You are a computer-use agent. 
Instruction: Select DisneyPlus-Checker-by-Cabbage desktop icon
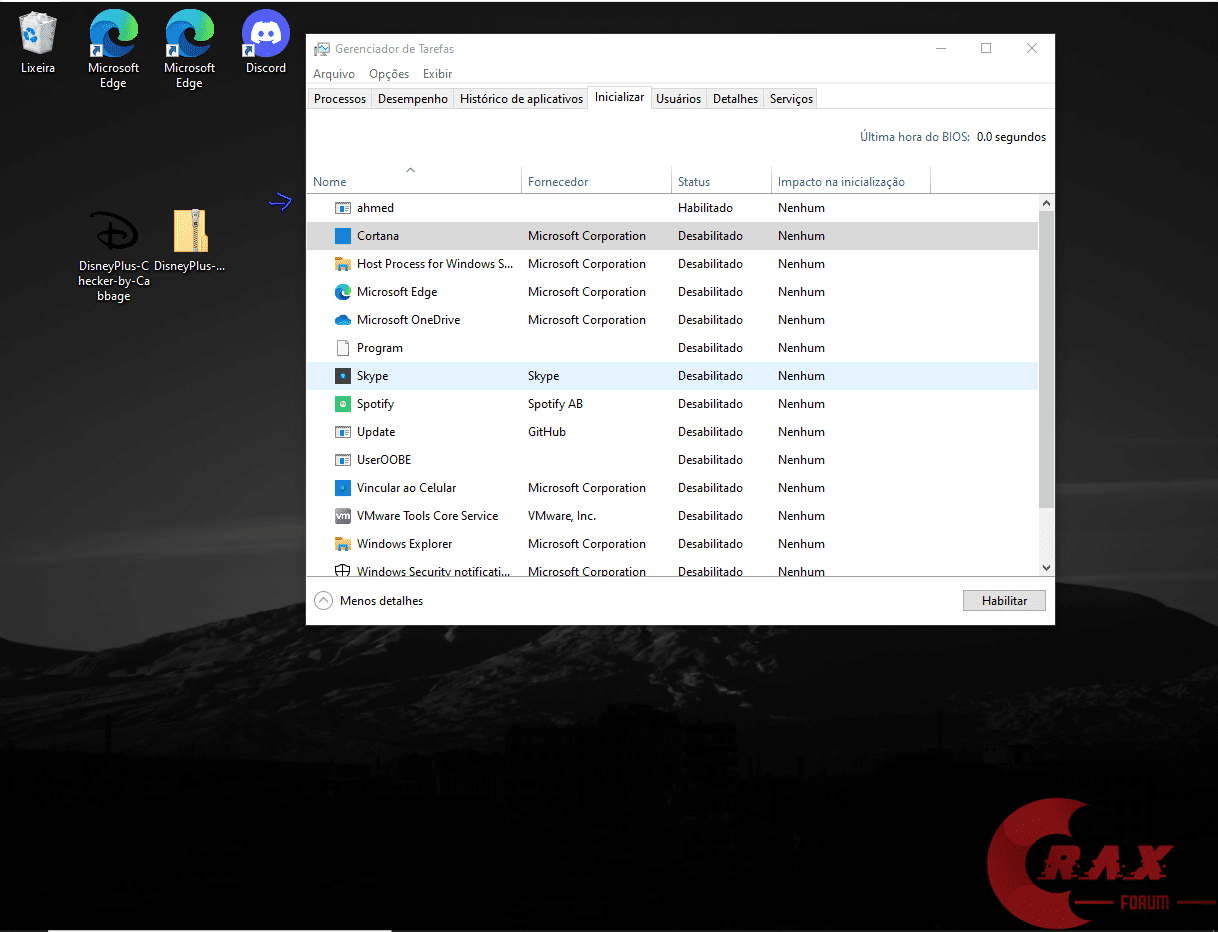tap(114, 240)
